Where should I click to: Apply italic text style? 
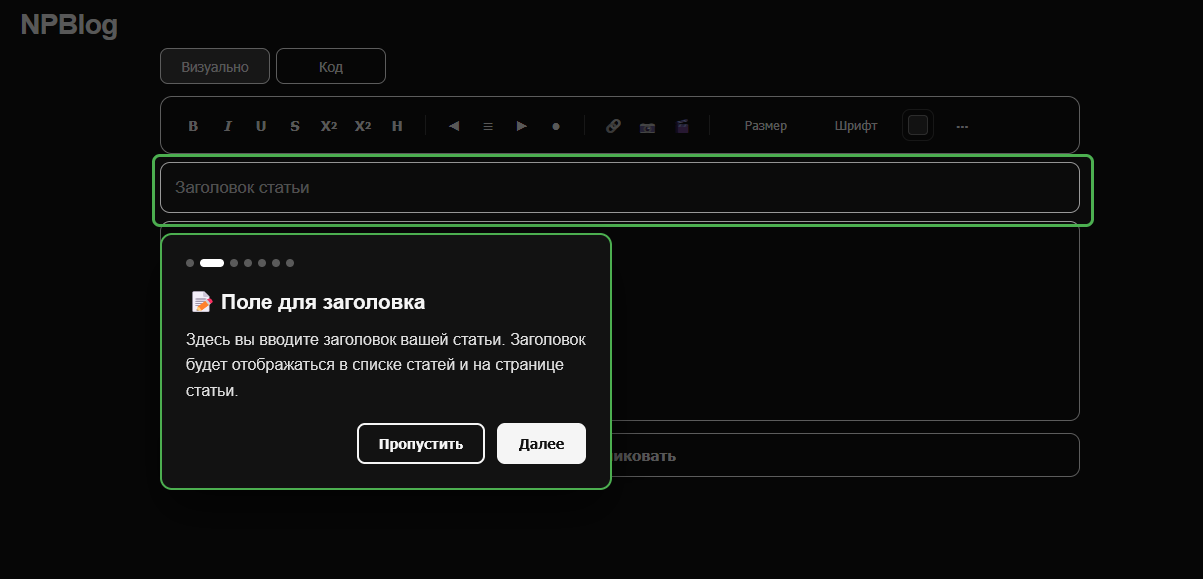pos(227,126)
